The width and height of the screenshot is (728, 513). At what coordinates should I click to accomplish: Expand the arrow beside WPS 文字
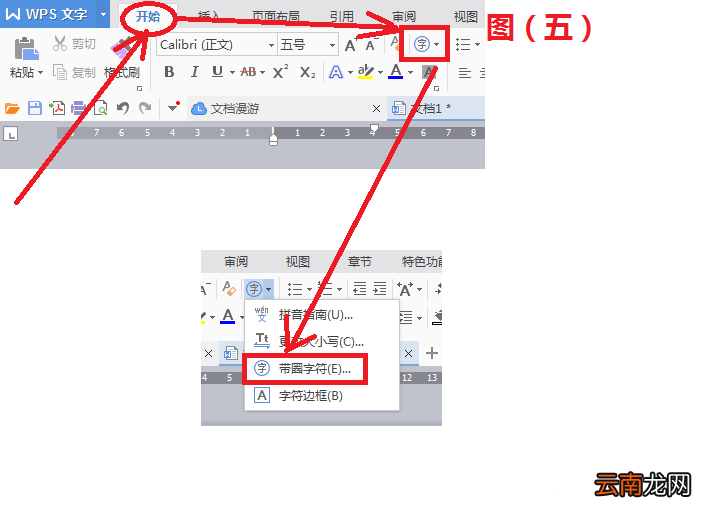coord(104,14)
